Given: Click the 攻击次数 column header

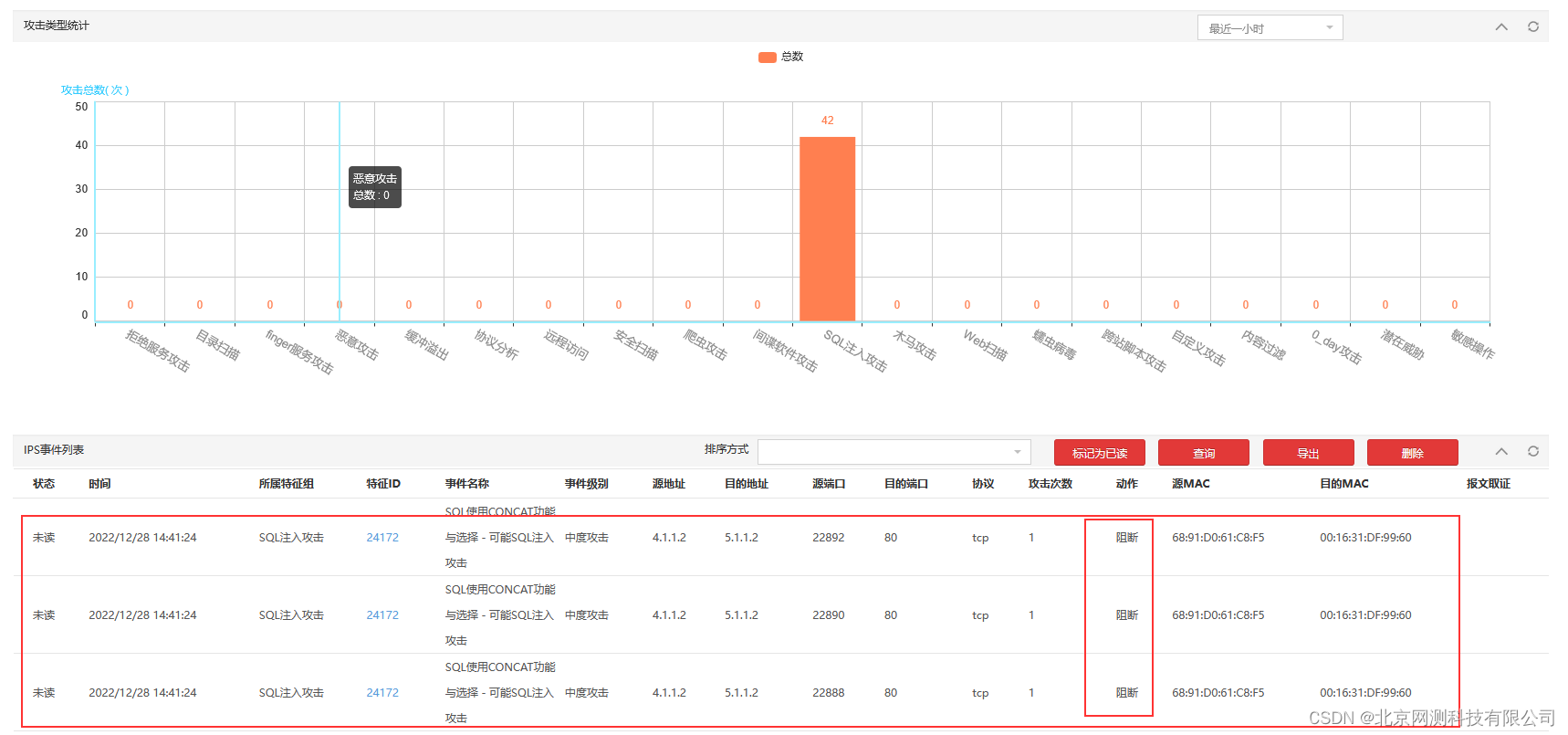Looking at the screenshot, I should (1051, 484).
